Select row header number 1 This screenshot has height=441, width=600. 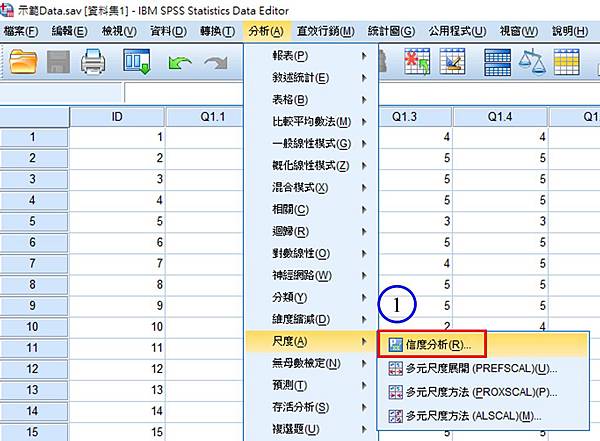34,137
